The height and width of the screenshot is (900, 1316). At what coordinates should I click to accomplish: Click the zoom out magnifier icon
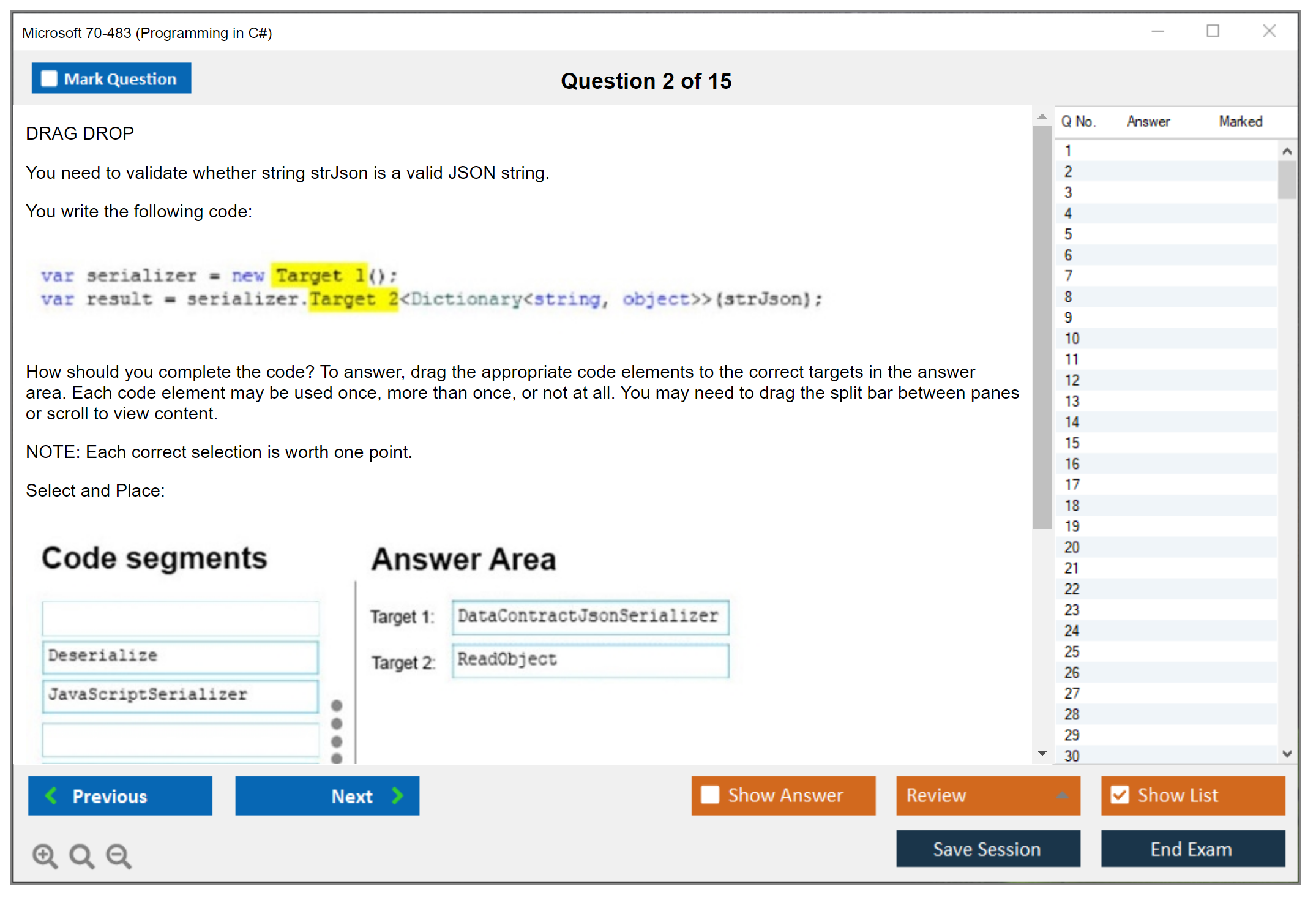pyautogui.click(x=118, y=855)
